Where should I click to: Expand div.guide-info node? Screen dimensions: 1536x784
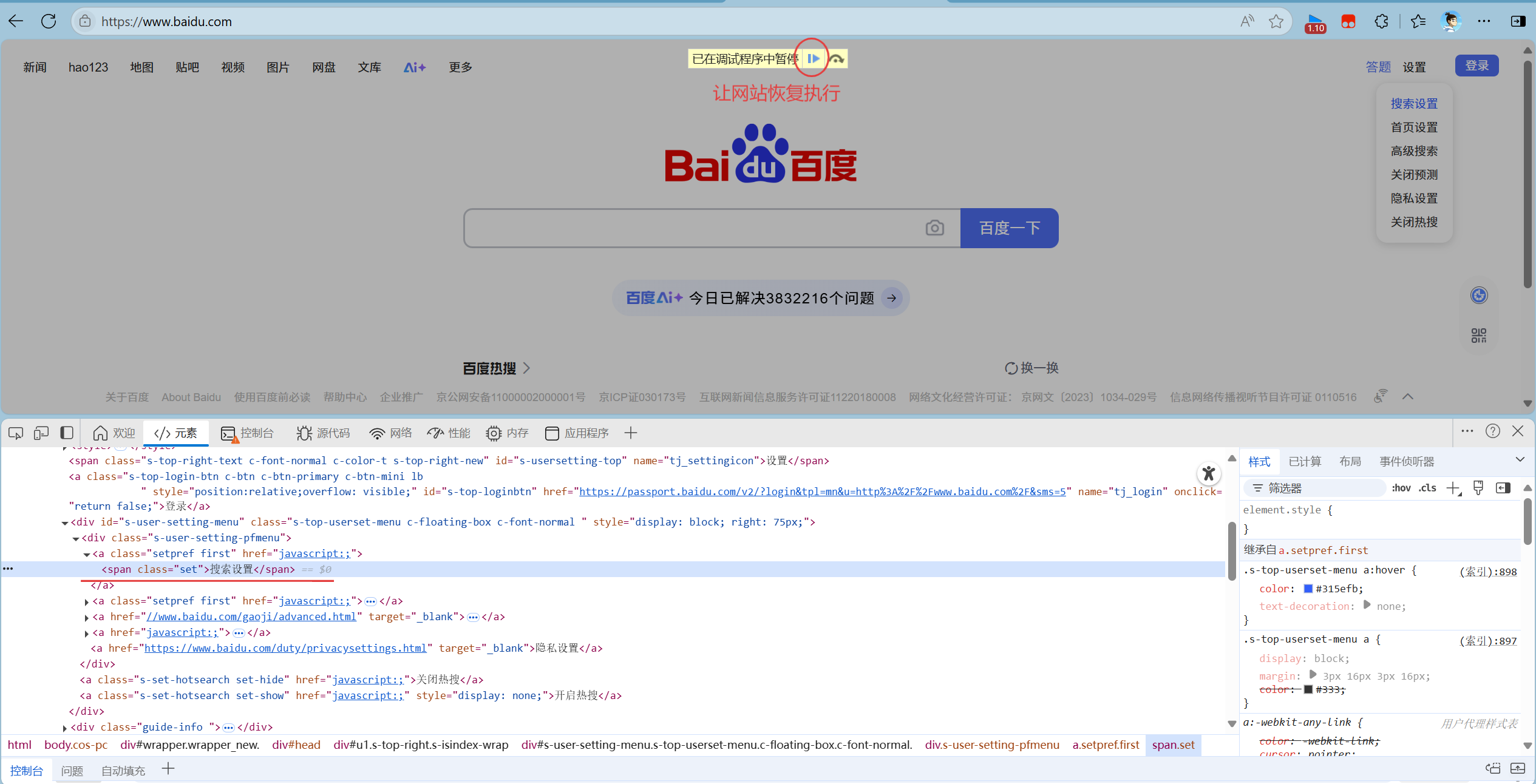click(x=65, y=728)
